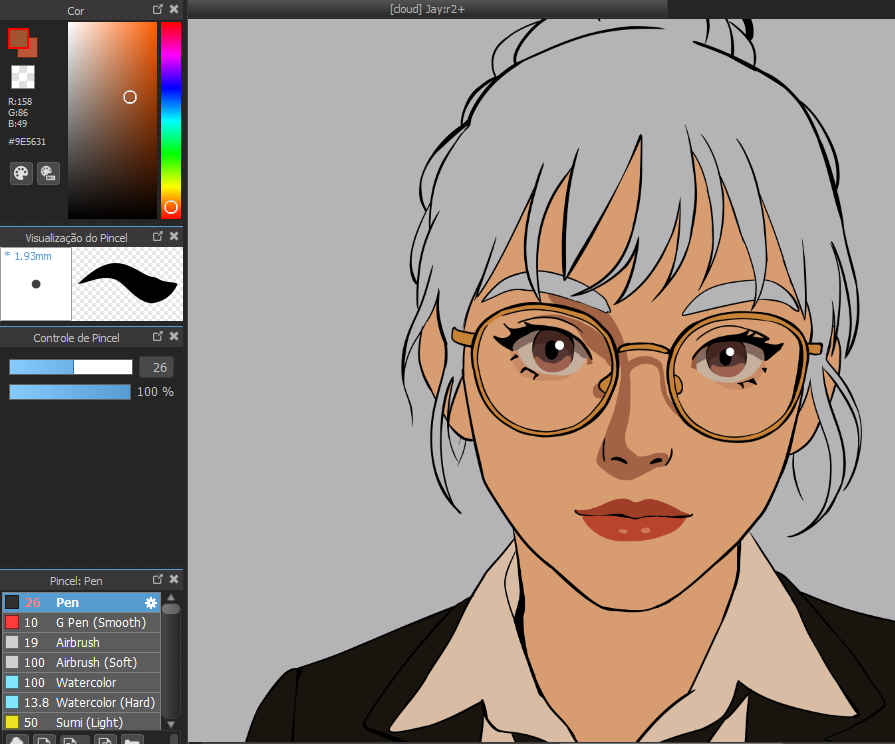
Task: Select the Pen brush row
Action: point(82,602)
